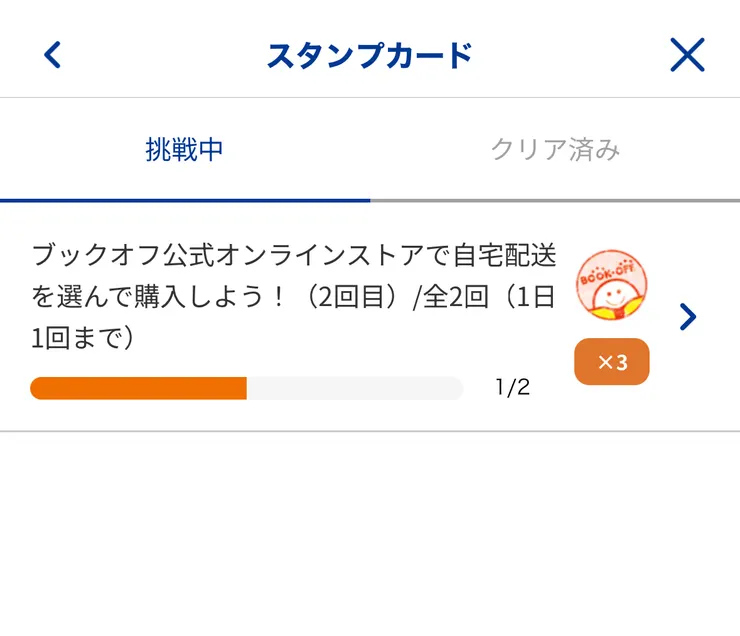The height and width of the screenshot is (636, 740).
Task: Close the スタンプカード screen with X
Action: 687,55
